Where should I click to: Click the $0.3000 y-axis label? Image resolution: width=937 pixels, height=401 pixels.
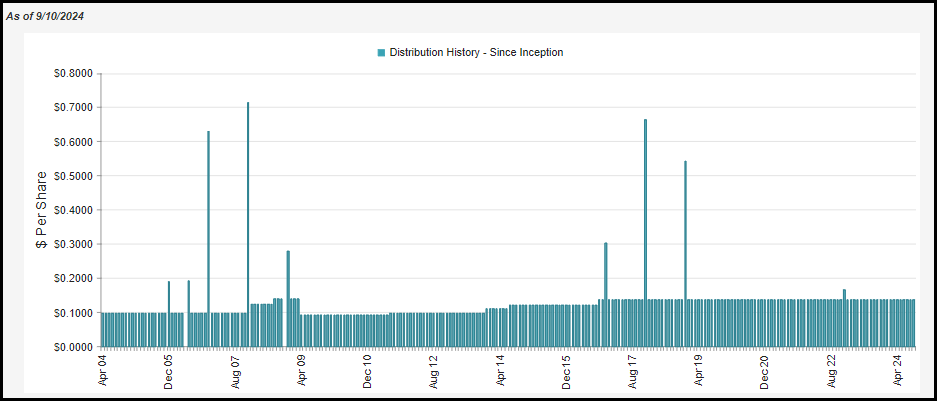(75, 244)
